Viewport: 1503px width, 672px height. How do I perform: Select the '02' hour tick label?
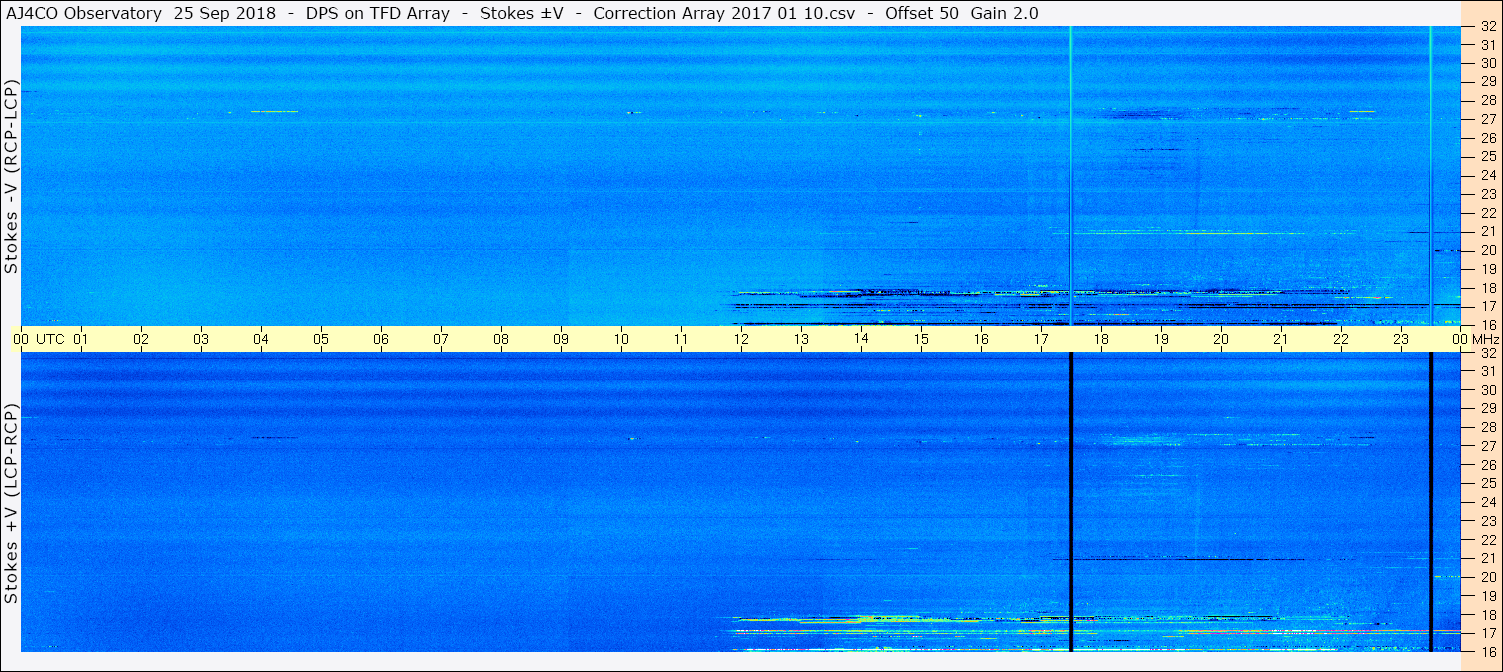[x=141, y=339]
